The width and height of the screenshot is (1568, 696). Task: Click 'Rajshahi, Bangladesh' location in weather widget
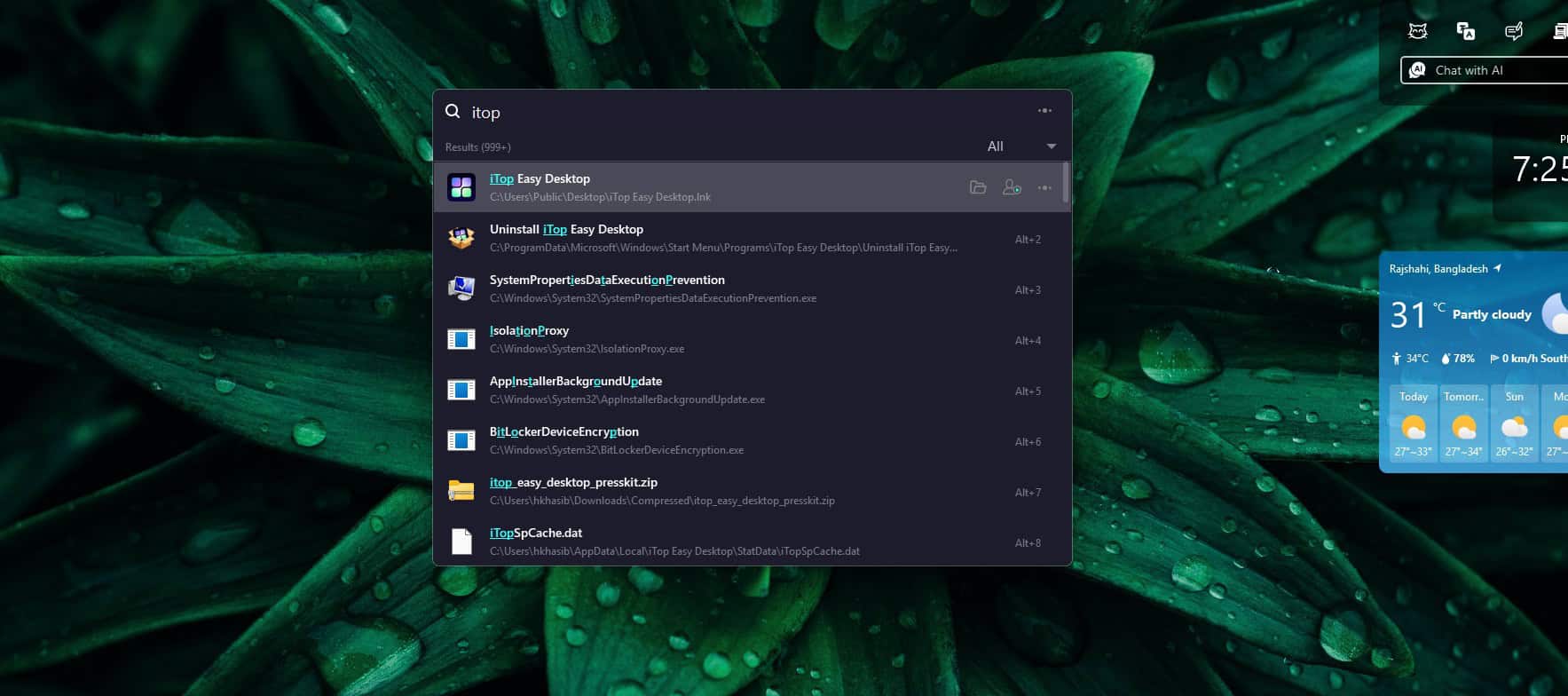click(x=1438, y=269)
